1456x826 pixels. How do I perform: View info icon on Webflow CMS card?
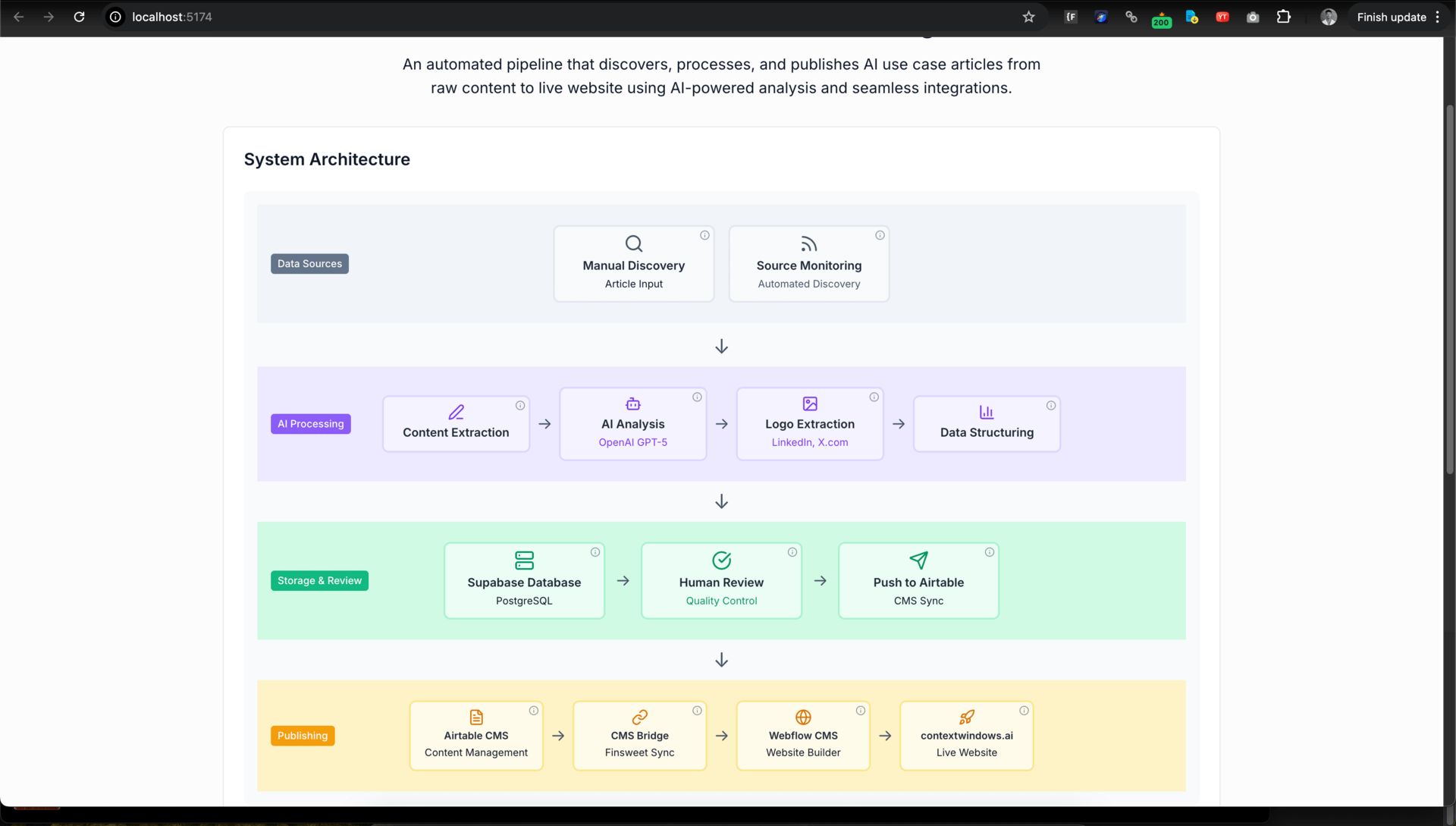[x=861, y=711]
